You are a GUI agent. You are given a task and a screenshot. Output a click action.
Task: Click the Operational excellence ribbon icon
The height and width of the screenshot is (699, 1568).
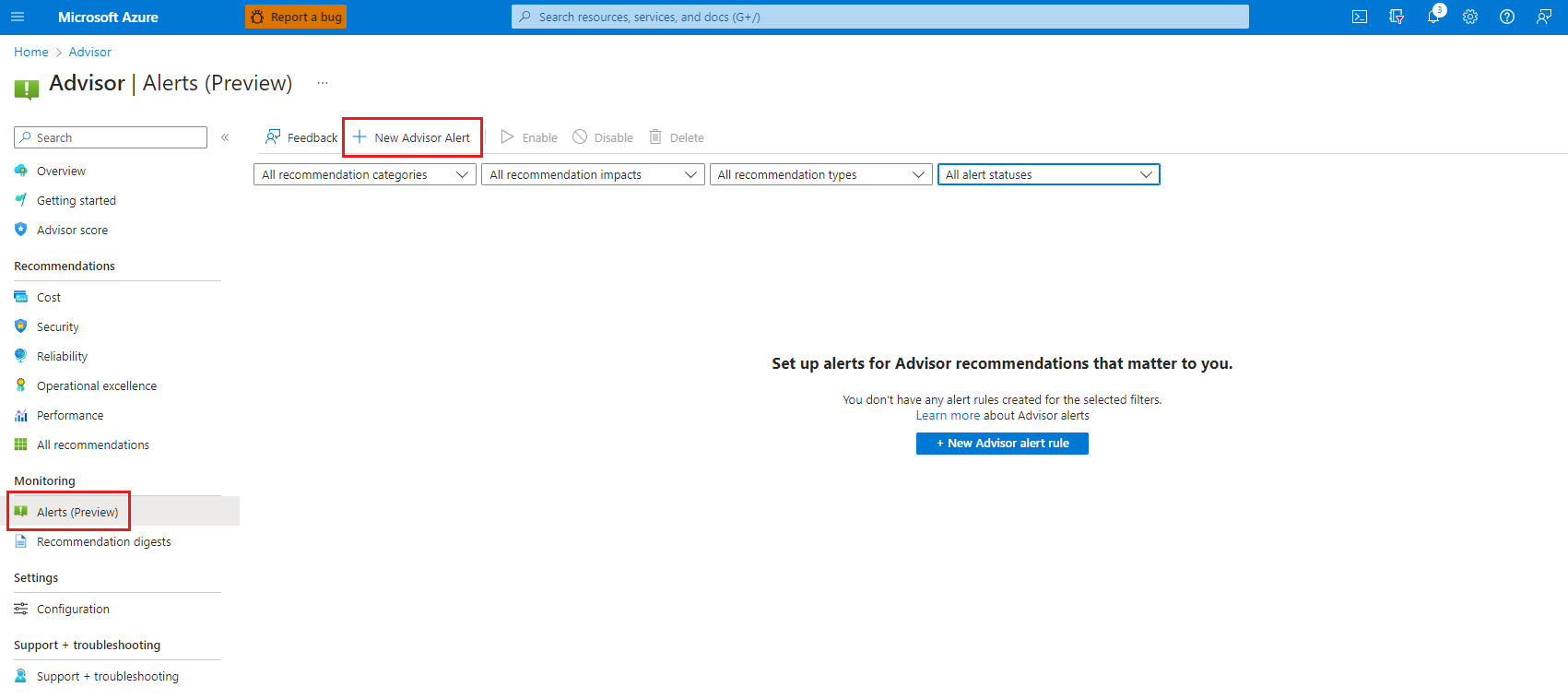(x=21, y=385)
